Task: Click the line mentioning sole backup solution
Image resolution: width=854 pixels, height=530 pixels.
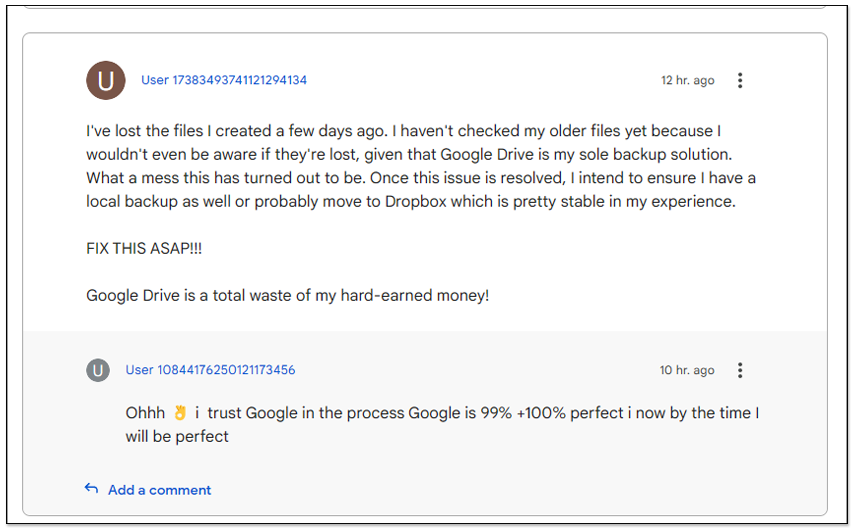Action: [409, 154]
